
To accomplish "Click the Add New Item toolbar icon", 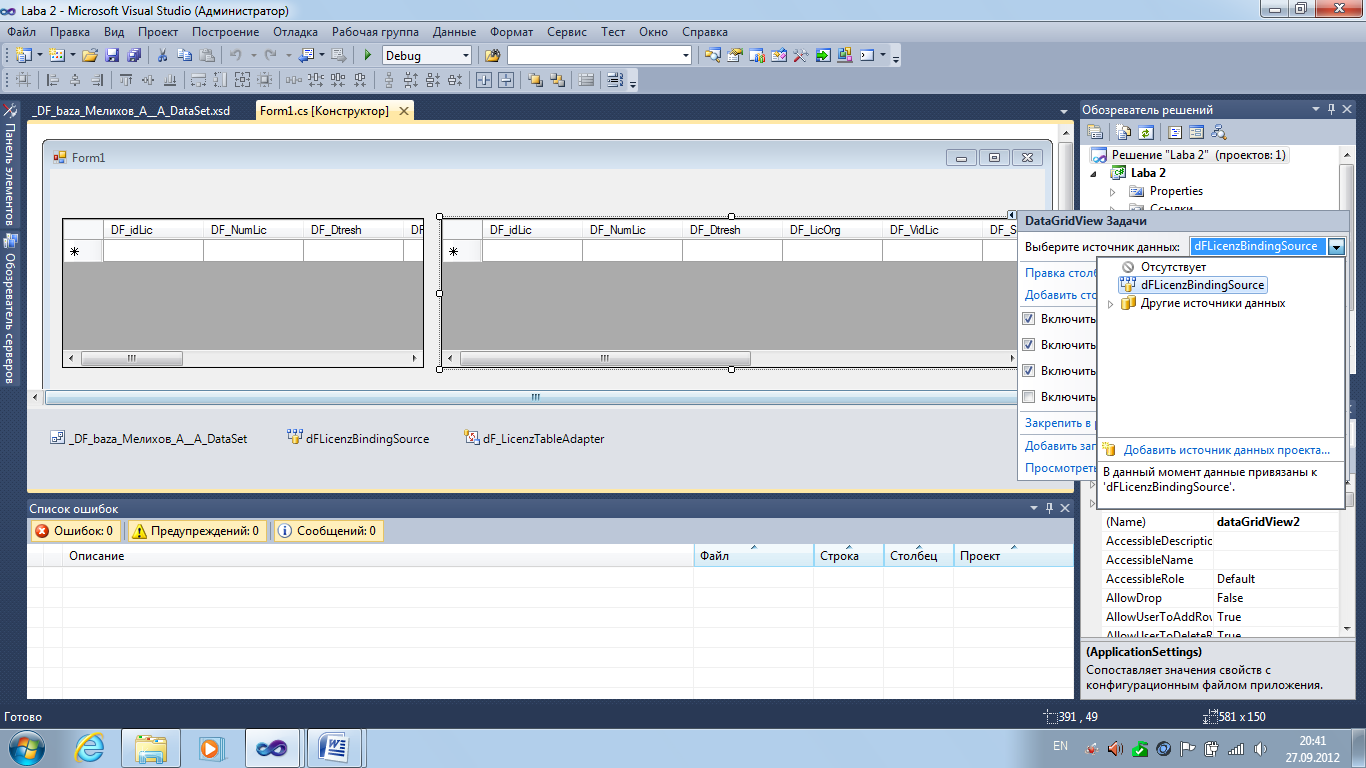I will point(57,56).
